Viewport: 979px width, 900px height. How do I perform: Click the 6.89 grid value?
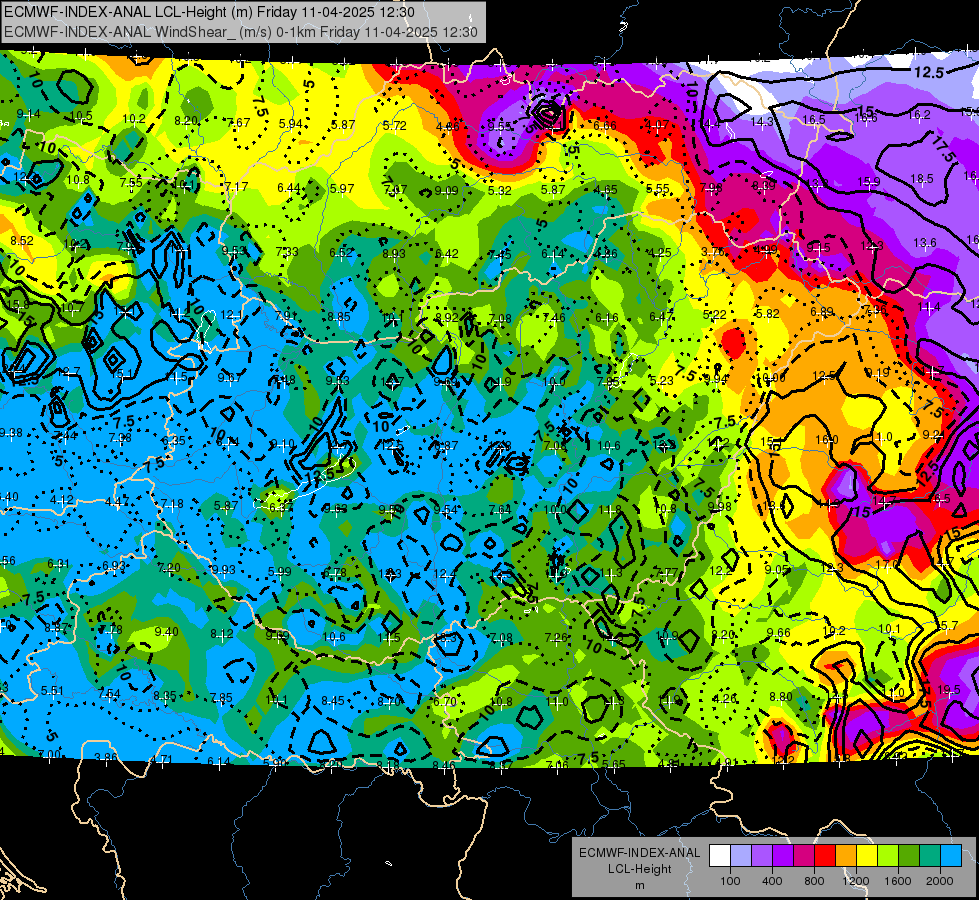click(x=822, y=312)
